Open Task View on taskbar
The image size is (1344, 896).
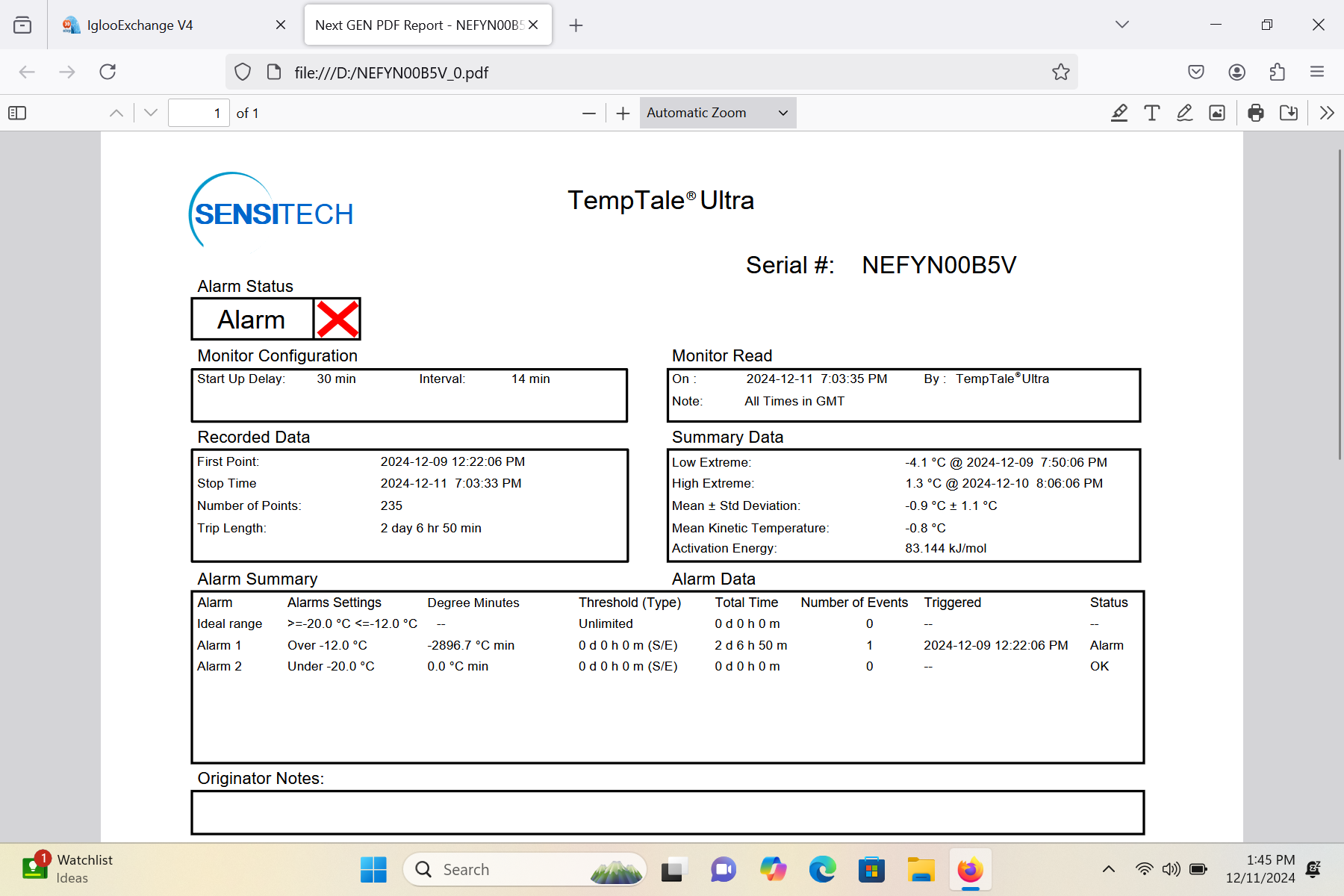(673, 869)
